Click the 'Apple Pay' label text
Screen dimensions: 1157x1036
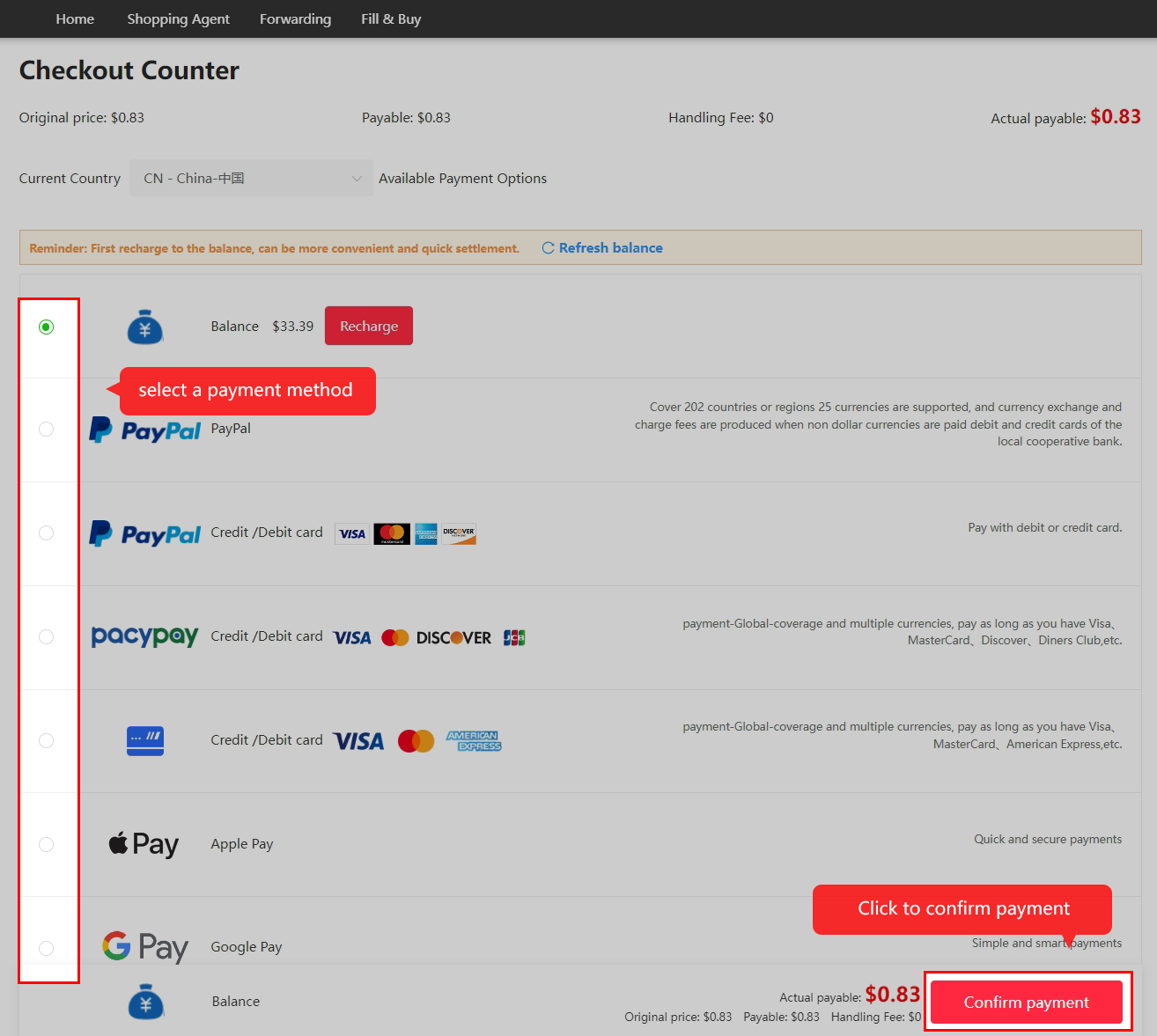point(242,843)
